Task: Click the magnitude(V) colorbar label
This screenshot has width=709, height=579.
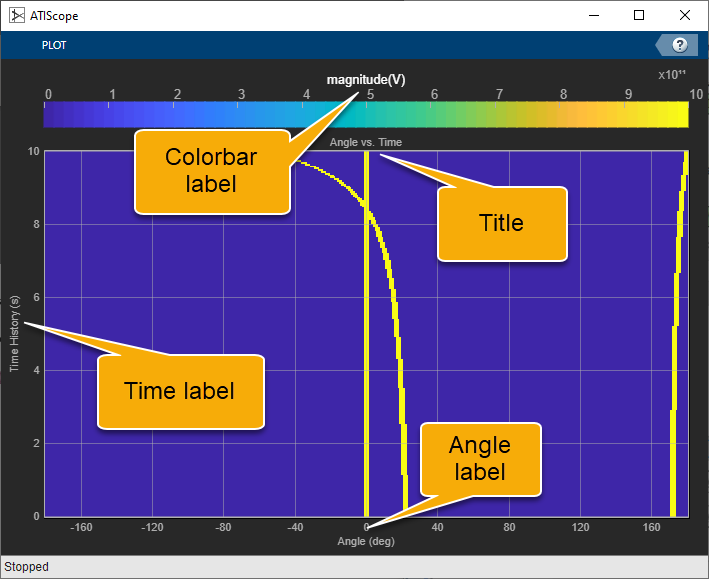Action: click(x=366, y=80)
